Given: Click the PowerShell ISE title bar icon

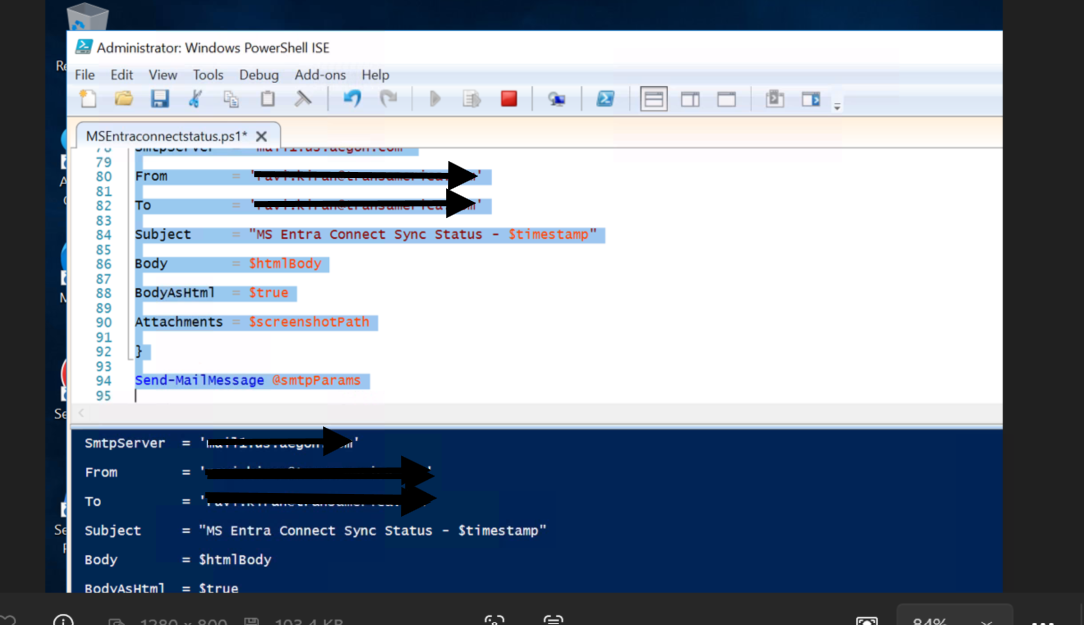Looking at the screenshot, I should 84,47.
